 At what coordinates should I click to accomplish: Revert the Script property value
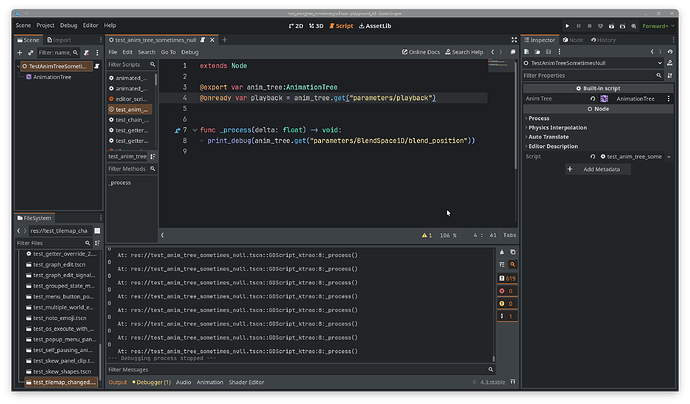(x=593, y=157)
